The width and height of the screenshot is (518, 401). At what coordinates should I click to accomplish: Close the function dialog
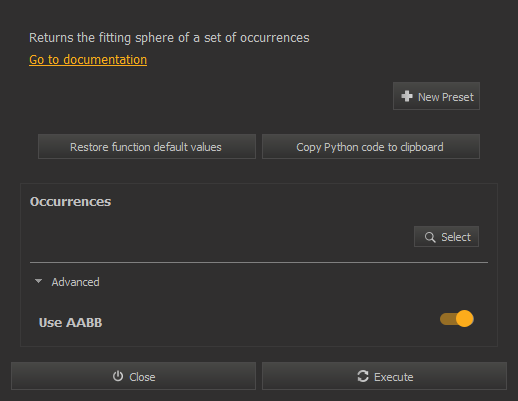(x=133, y=376)
